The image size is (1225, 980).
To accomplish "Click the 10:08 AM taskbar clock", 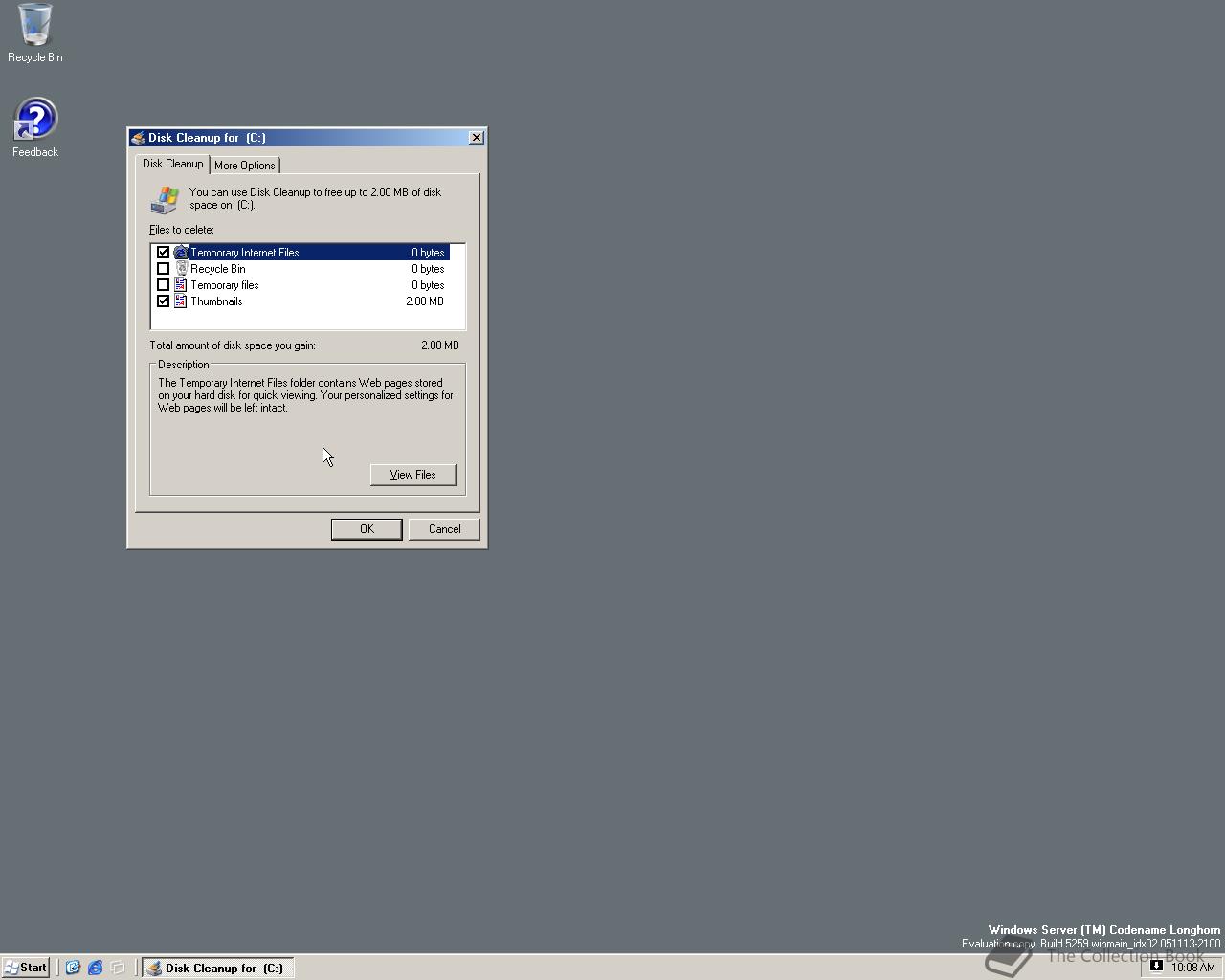I will (1193, 968).
